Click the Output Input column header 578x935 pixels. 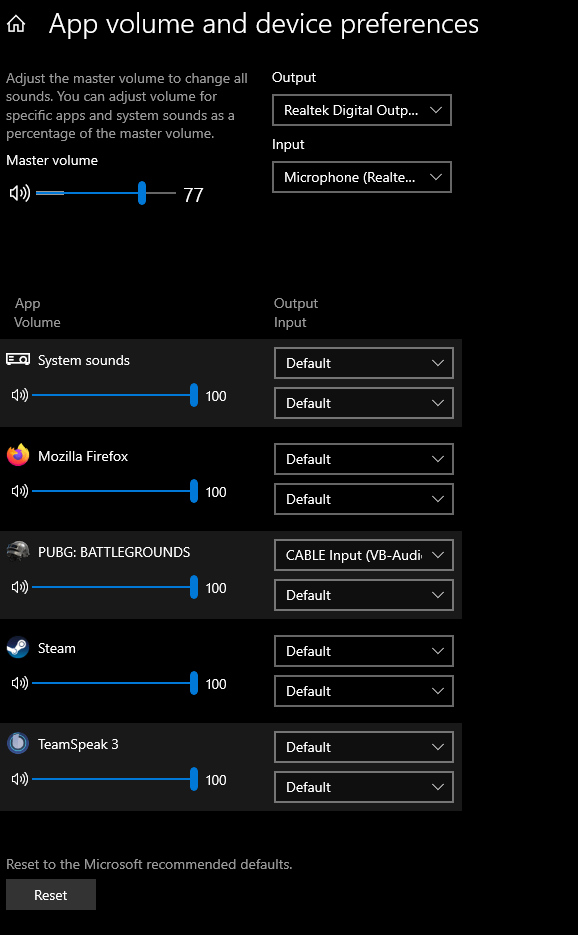[296, 312]
